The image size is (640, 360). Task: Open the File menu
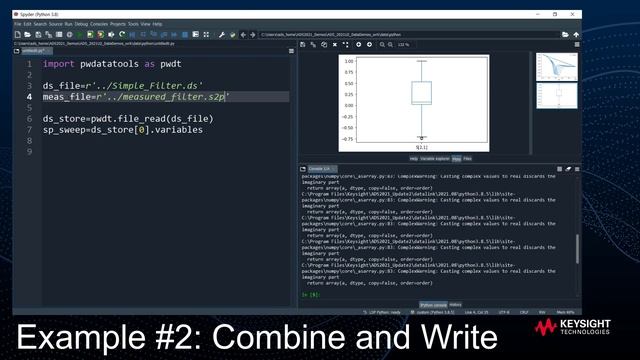click(x=18, y=24)
